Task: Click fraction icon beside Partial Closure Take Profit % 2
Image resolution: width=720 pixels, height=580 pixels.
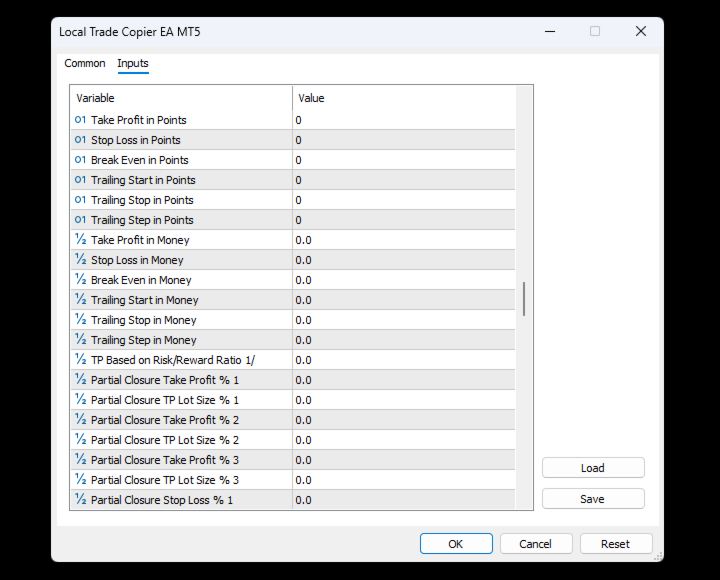Action: [x=80, y=419]
